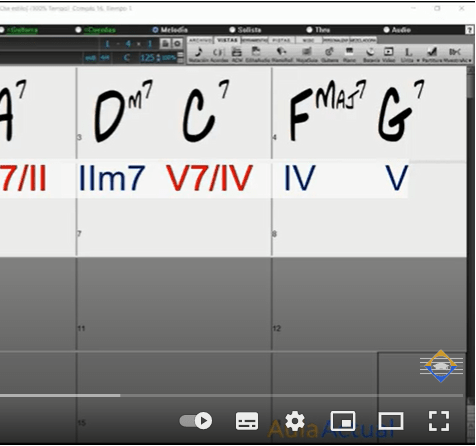Show the Guitarra fretboard window icon
Screen dimensions: 476x446
329,54
